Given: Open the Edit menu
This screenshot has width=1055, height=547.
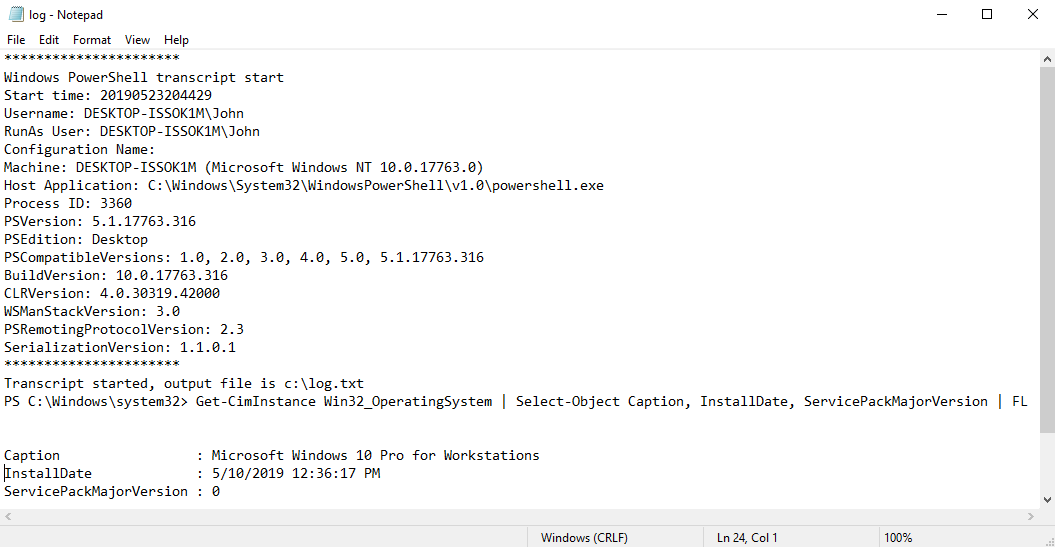Looking at the screenshot, I should click(48, 40).
